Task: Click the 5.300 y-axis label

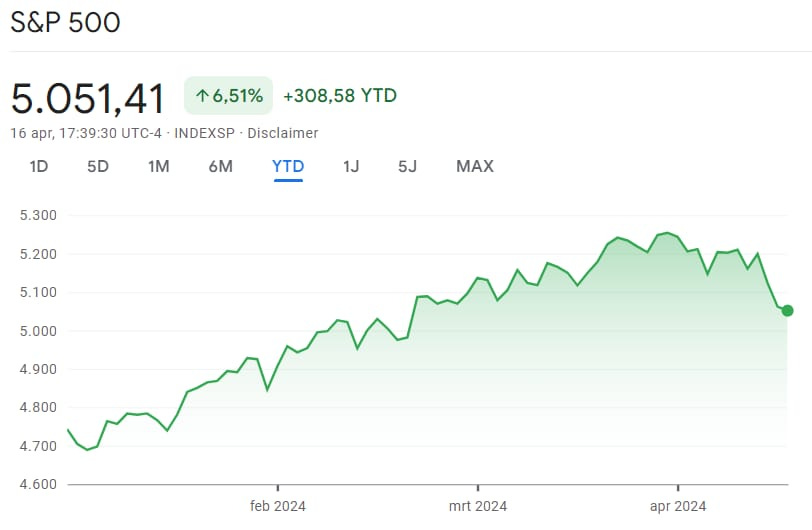Action: [x=38, y=216]
